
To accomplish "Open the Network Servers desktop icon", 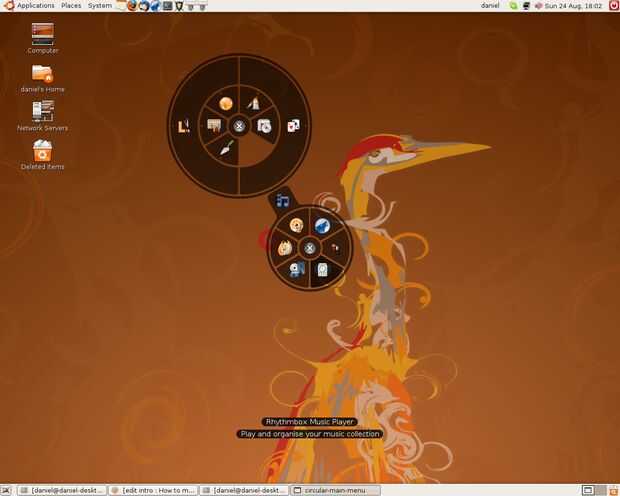I will (43, 116).
